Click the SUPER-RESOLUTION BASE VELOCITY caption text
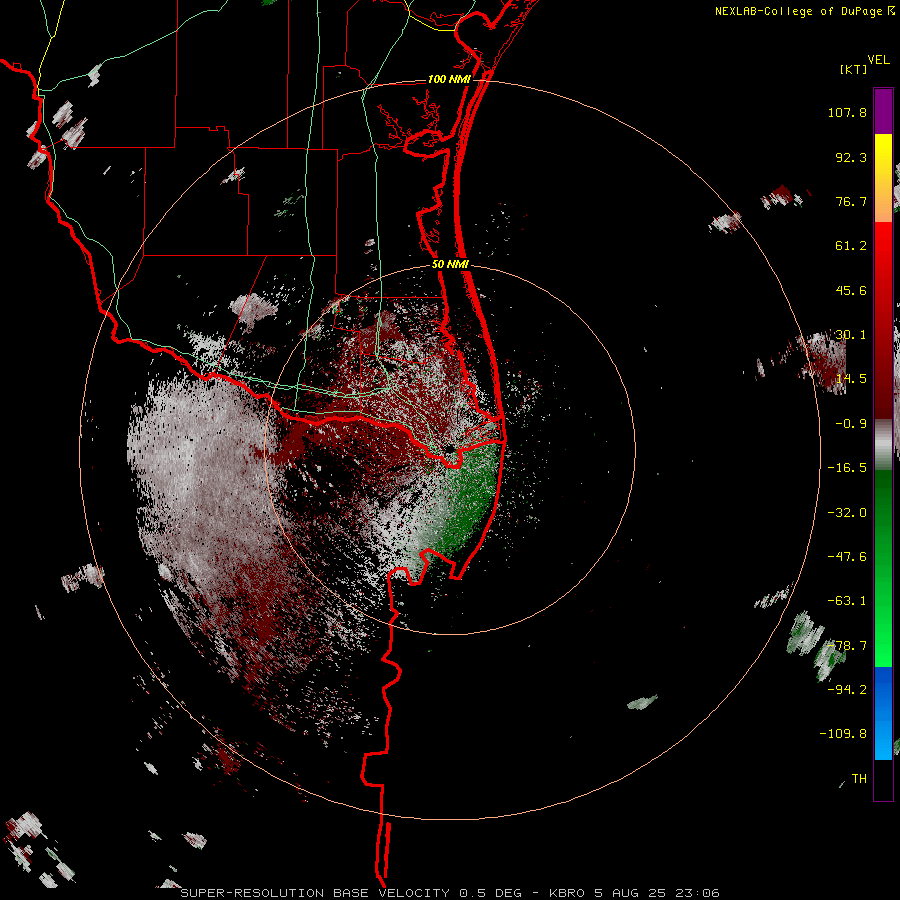The height and width of the screenshot is (900, 900). (315, 893)
